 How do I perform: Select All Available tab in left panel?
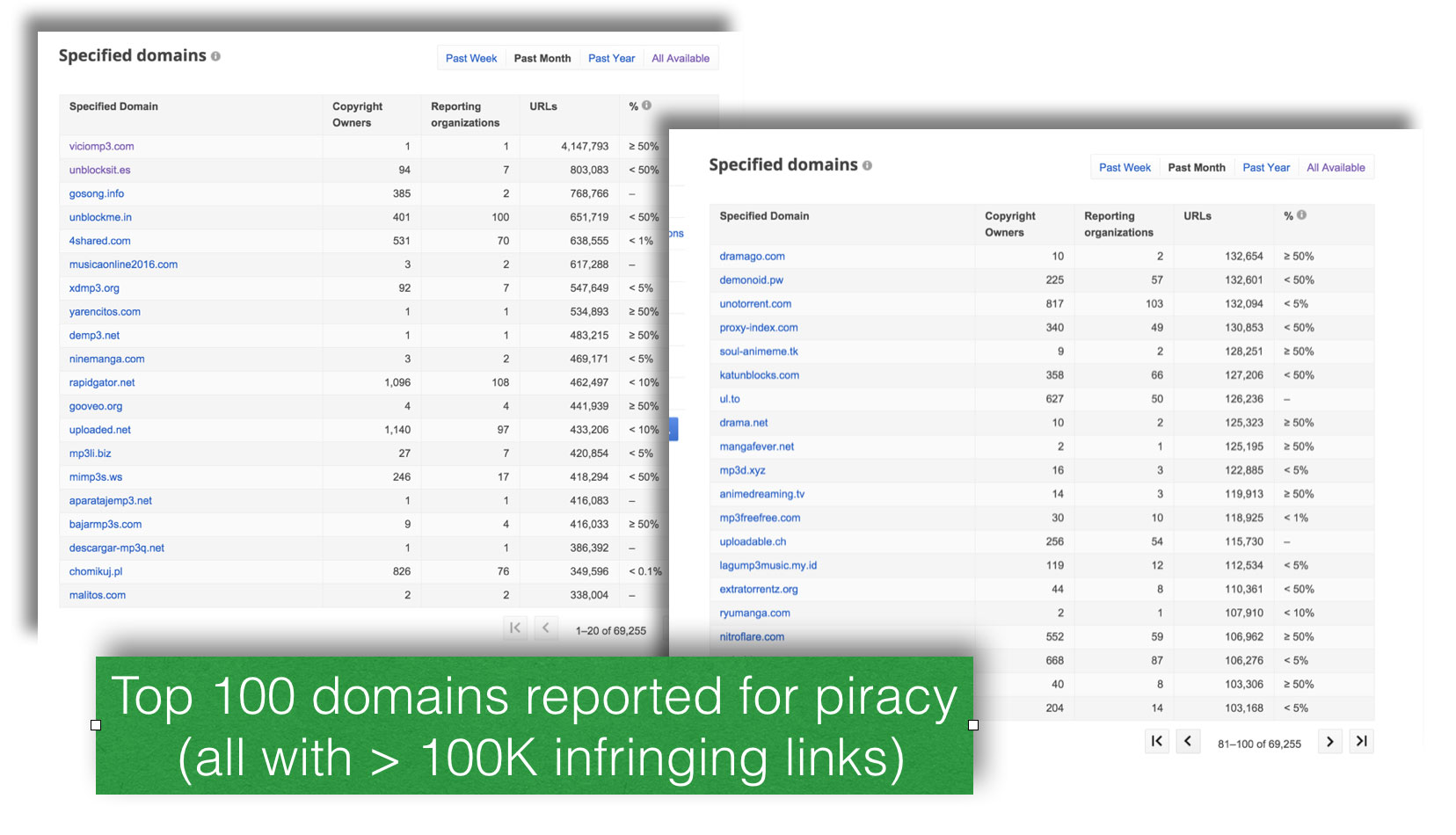[x=681, y=58]
